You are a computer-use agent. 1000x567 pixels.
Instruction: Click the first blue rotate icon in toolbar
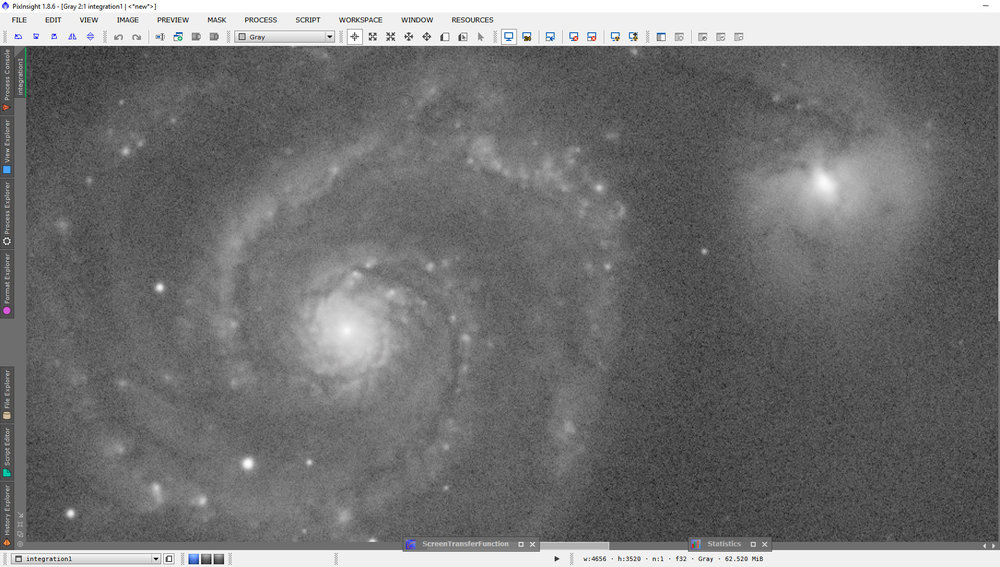pyautogui.click(x=18, y=37)
